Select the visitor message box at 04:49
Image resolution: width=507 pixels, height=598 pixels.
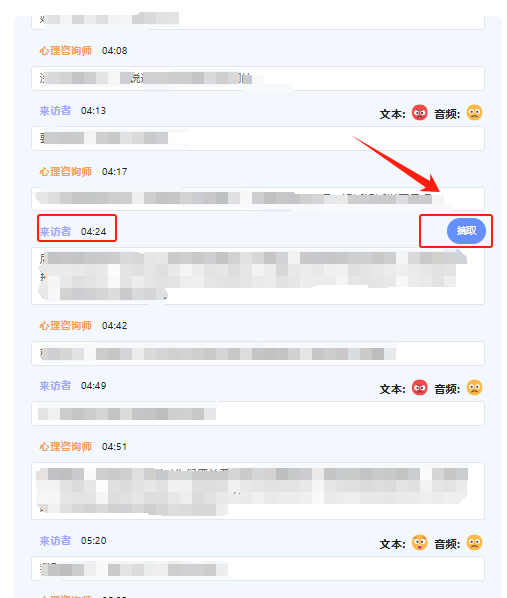pyautogui.click(x=258, y=413)
